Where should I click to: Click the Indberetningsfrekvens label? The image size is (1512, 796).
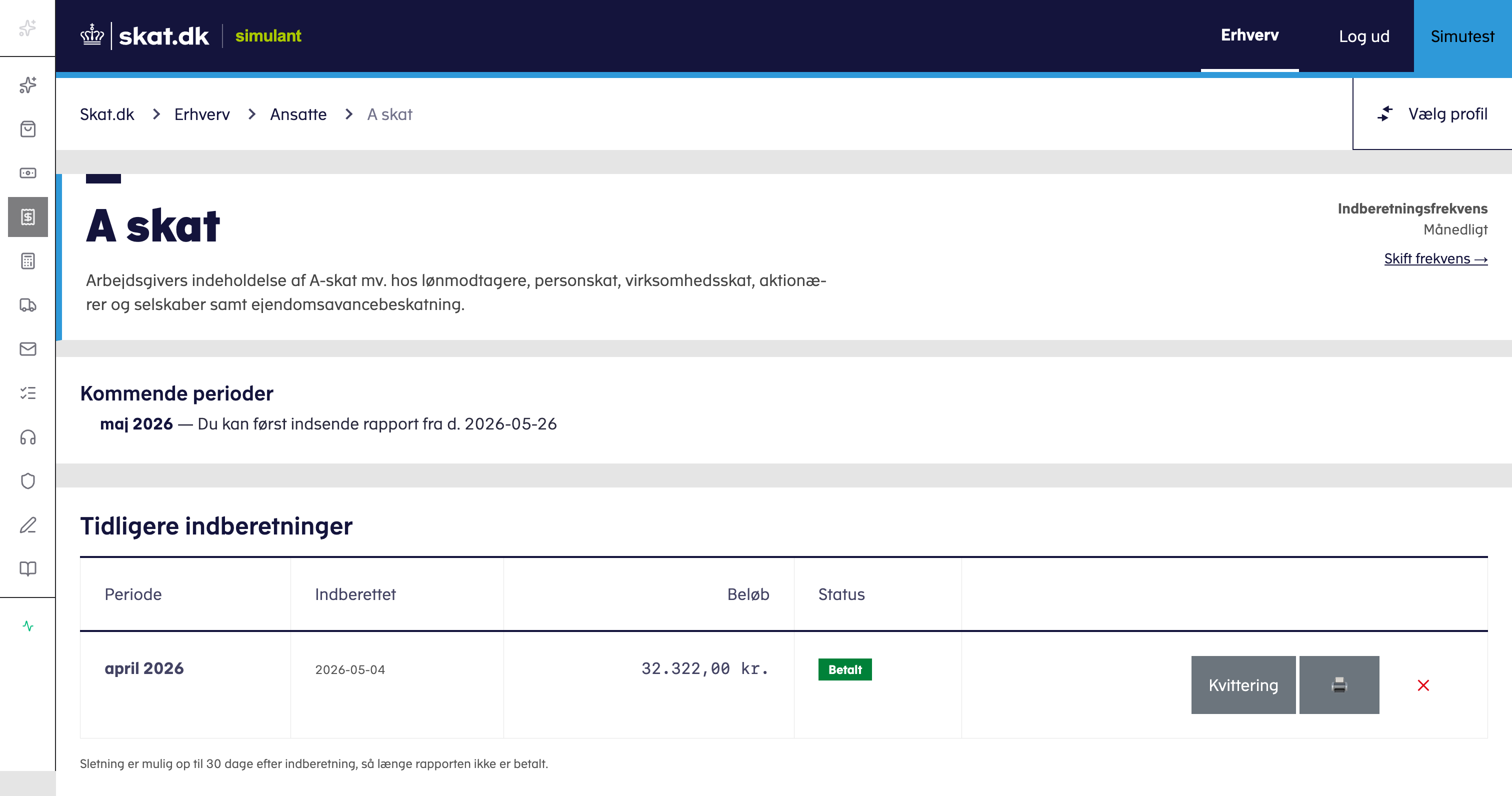(x=1412, y=208)
